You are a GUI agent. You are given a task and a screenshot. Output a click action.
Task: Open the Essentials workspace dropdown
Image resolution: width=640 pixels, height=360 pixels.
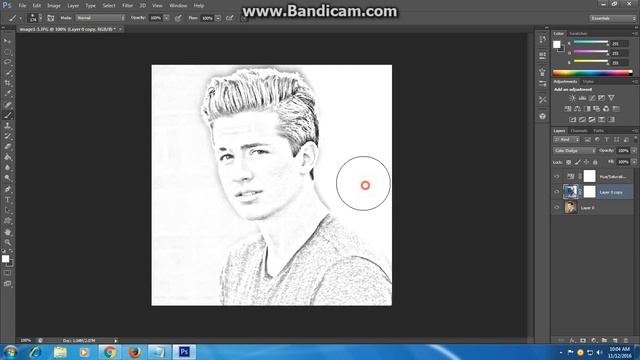[x=613, y=18]
